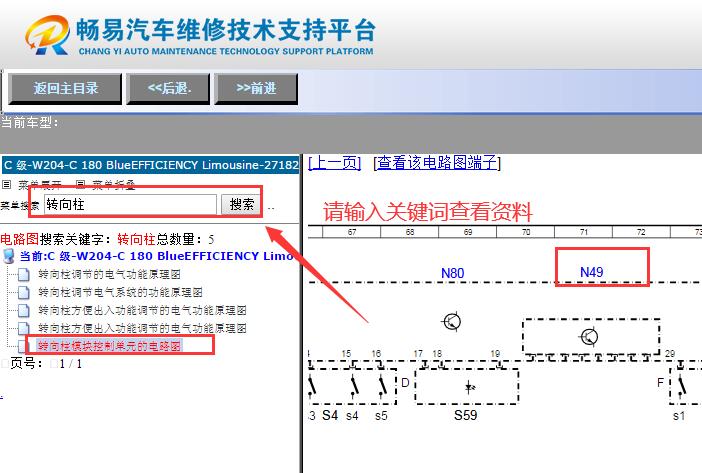
Task: Click the page icon of 转向柱调节电气系统的功能原理图
Action: coord(24,292)
